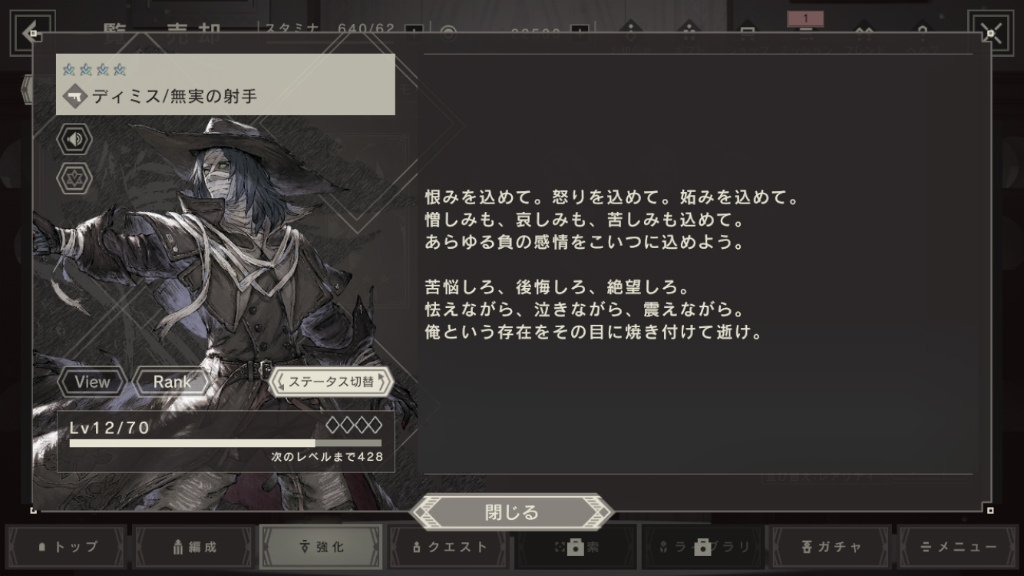This screenshot has height=576, width=1024.
Task: Click the plus icon next to stamina
Action: (413, 30)
